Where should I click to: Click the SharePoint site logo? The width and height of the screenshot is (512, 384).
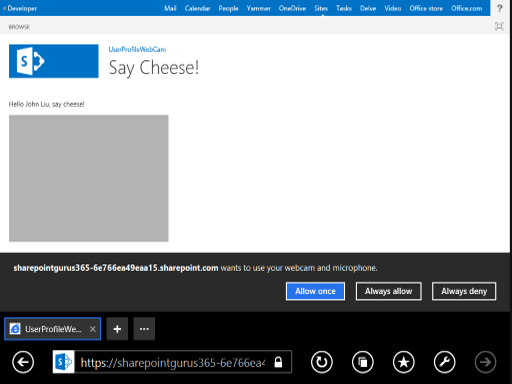click(x=54, y=61)
